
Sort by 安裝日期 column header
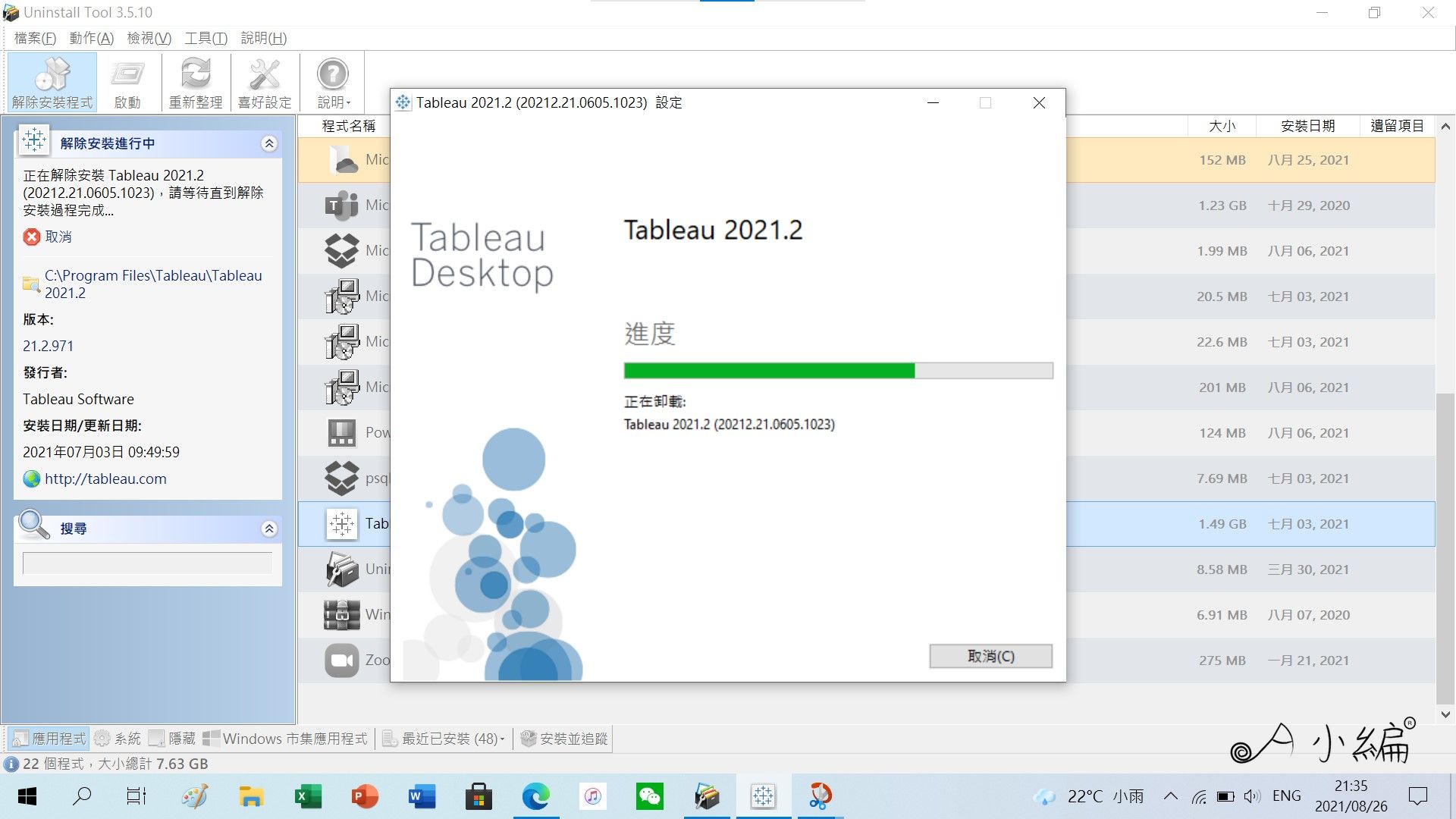tap(1307, 126)
